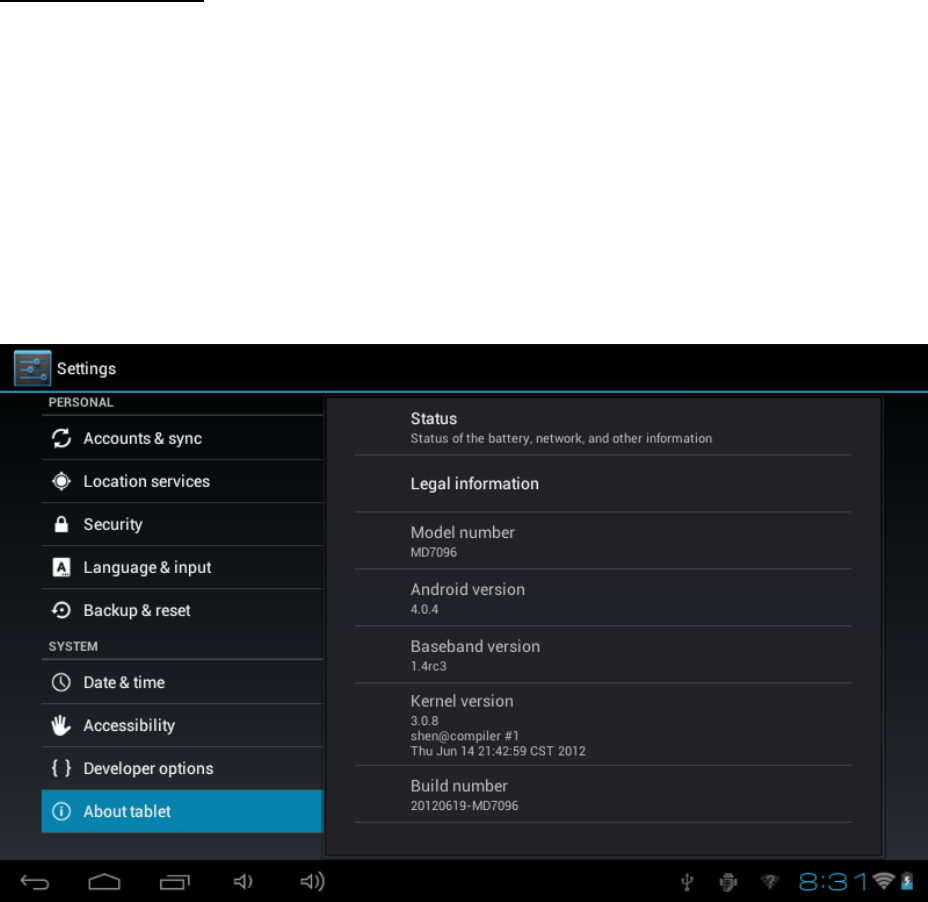The image size is (928, 902).
Task: Select the Backup & reset restore icon
Action: [62, 610]
